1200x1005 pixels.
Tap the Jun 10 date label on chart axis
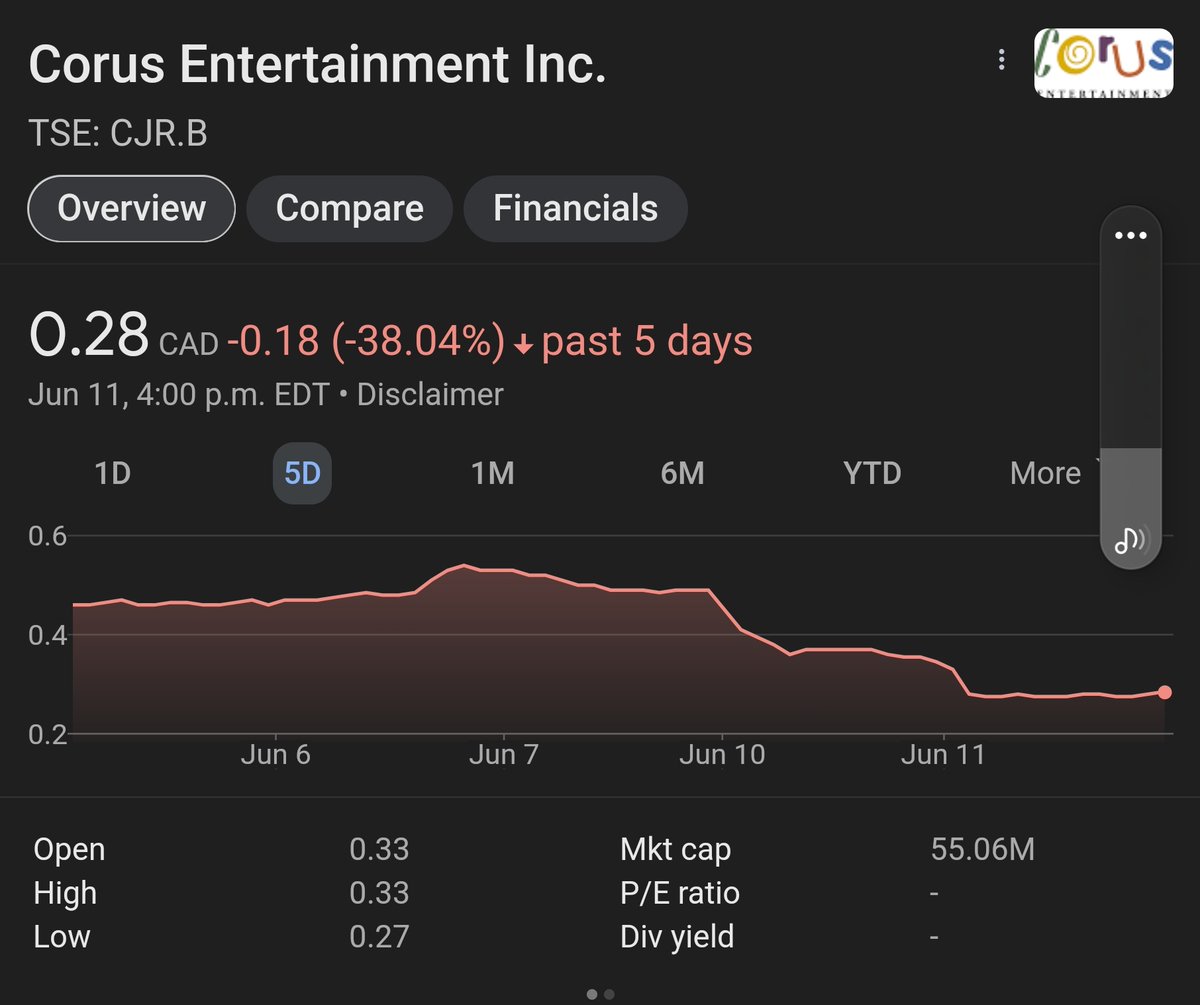tap(722, 754)
